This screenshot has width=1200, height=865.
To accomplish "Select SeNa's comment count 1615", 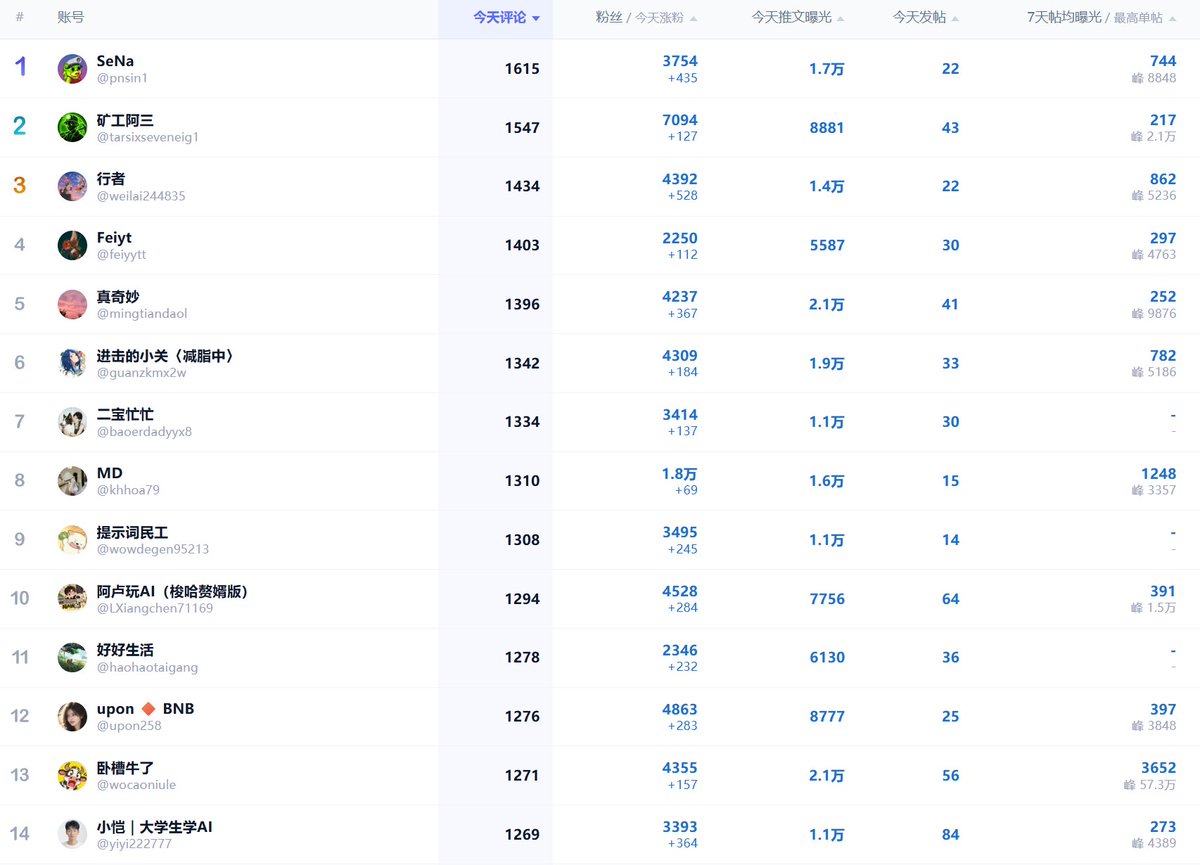I will point(522,69).
